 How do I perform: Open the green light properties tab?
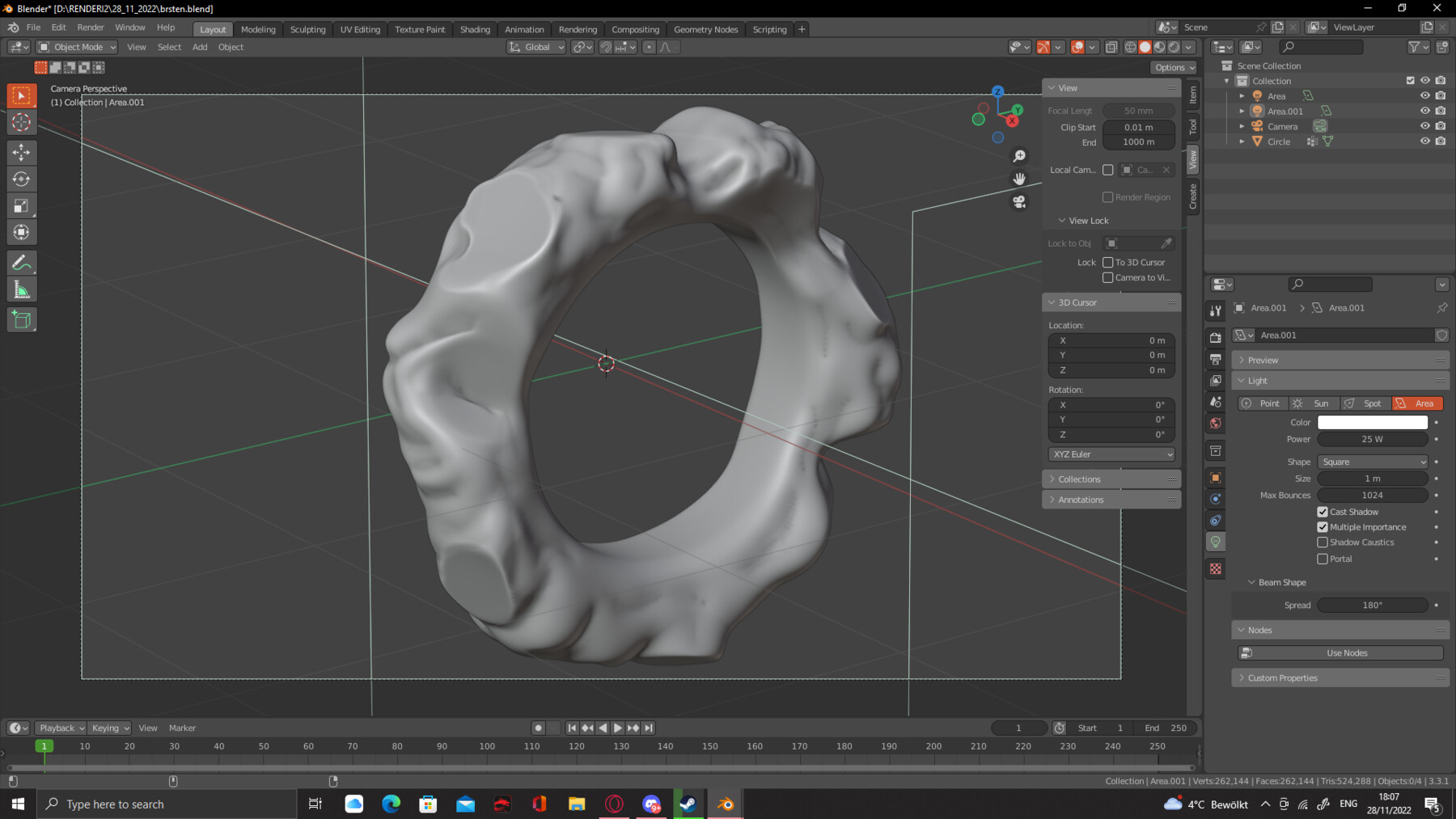click(1215, 542)
